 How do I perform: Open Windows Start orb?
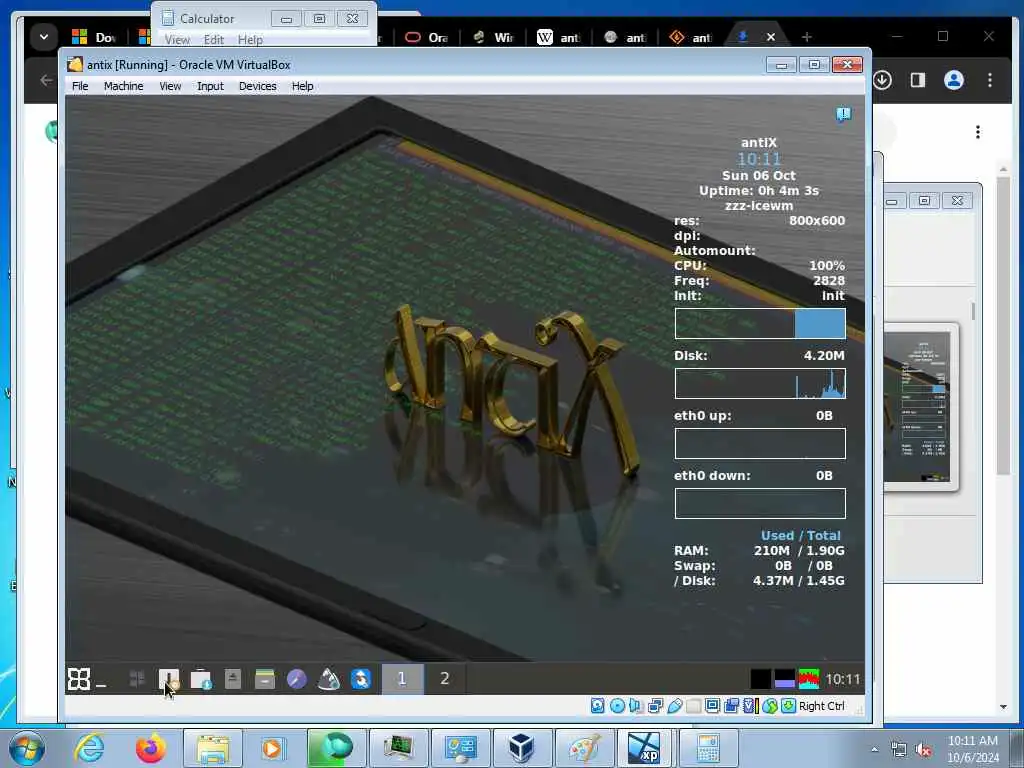(x=27, y=748)
